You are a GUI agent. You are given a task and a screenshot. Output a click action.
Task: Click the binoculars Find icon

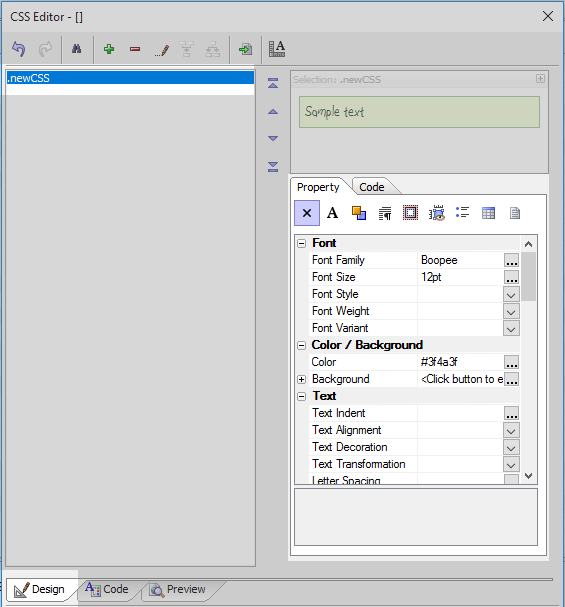click(77, 49)
